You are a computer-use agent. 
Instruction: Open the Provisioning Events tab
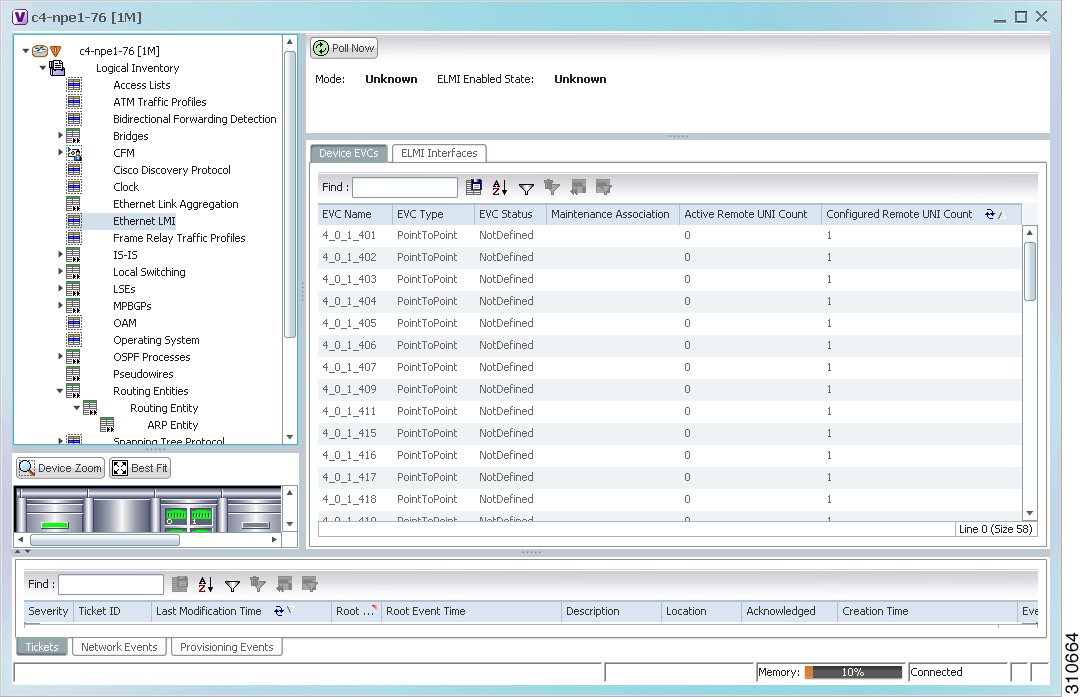227,647
